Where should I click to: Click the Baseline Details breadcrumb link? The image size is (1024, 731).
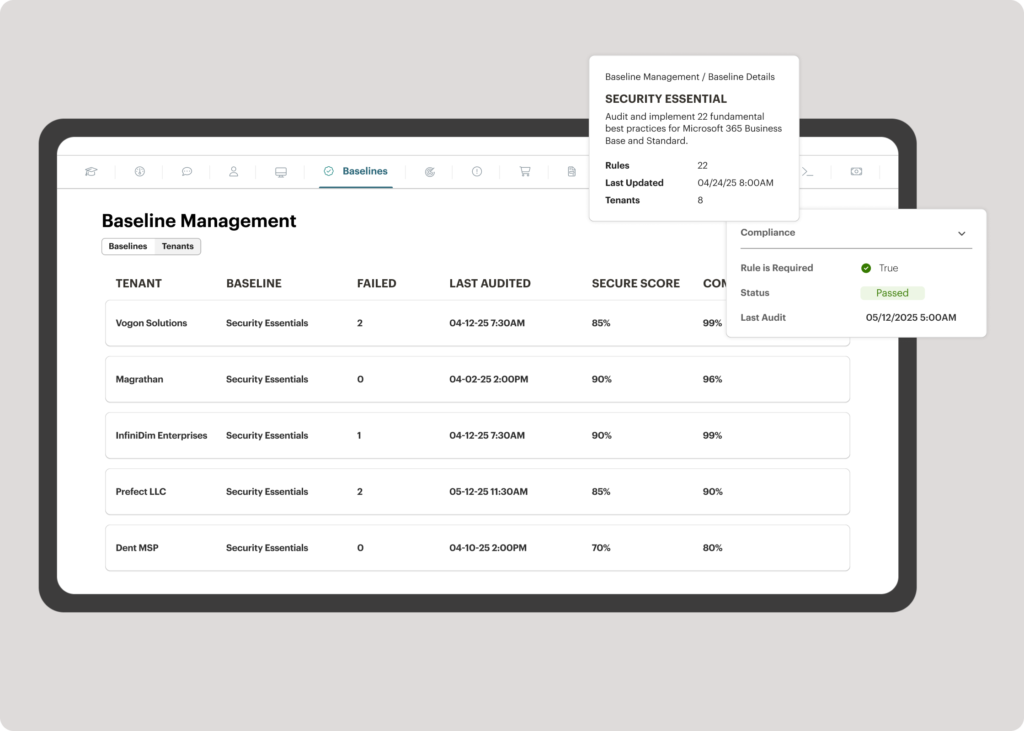(x=738, y=76)
